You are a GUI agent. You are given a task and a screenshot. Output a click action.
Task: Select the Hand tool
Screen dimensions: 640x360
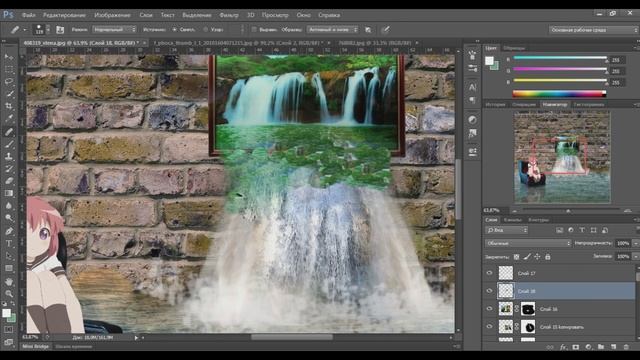(x=9, y=281)
